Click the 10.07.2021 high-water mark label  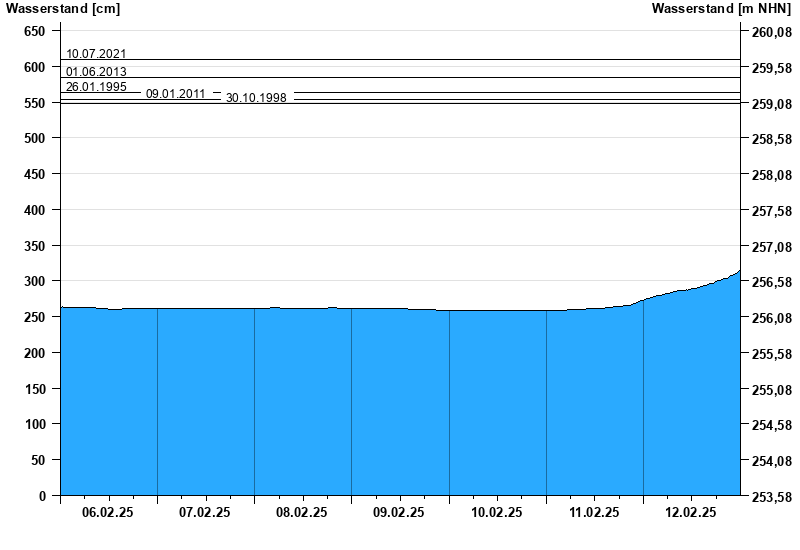click(96, 54)
